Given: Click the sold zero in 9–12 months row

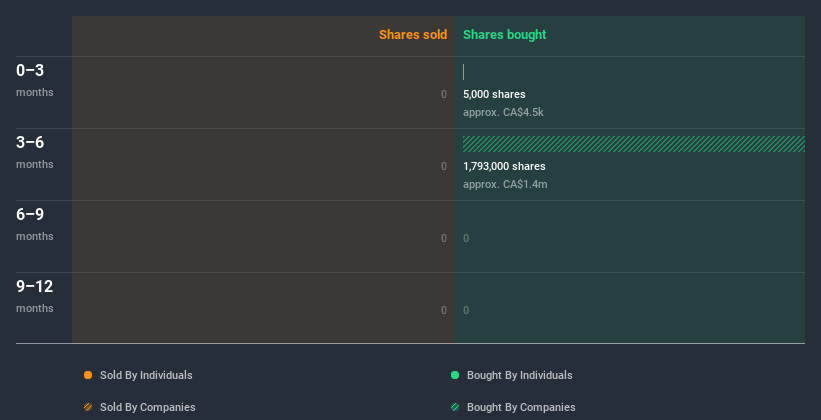Looking at the screenshot, I should (444, 311).
